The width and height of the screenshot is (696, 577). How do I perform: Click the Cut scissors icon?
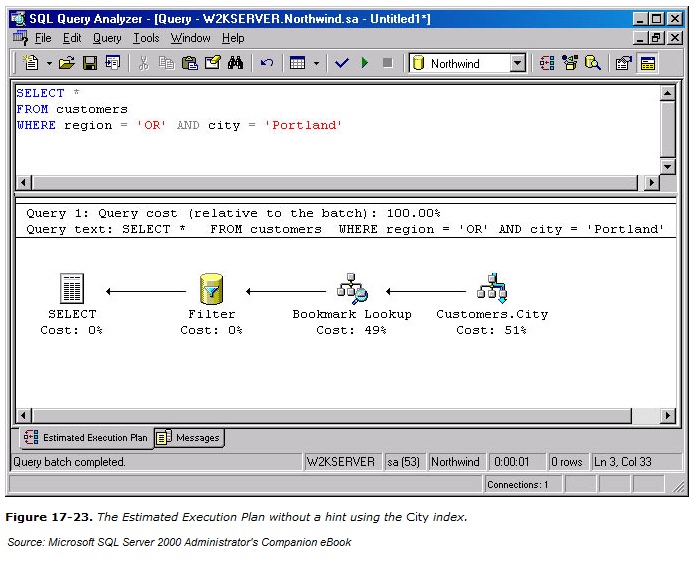point(143,63)
